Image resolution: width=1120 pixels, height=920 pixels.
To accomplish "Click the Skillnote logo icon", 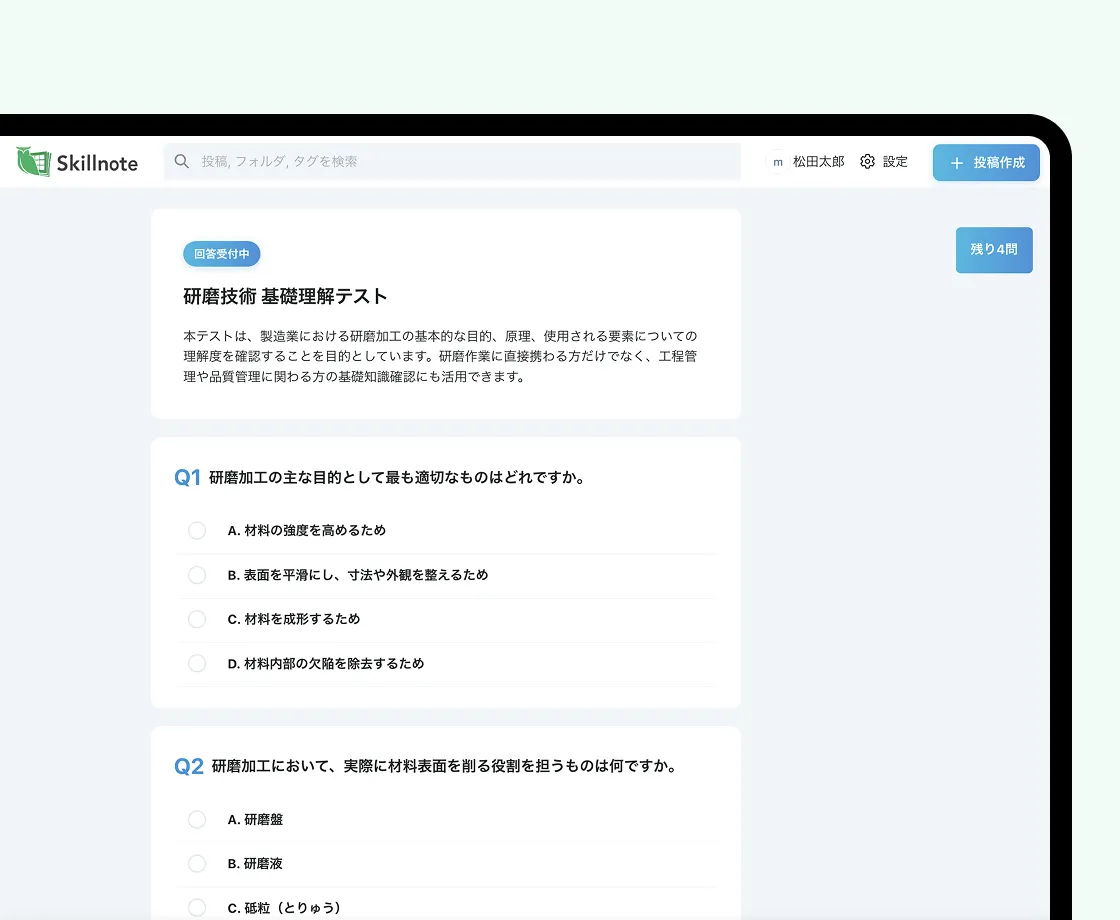I will pos(34,162).
